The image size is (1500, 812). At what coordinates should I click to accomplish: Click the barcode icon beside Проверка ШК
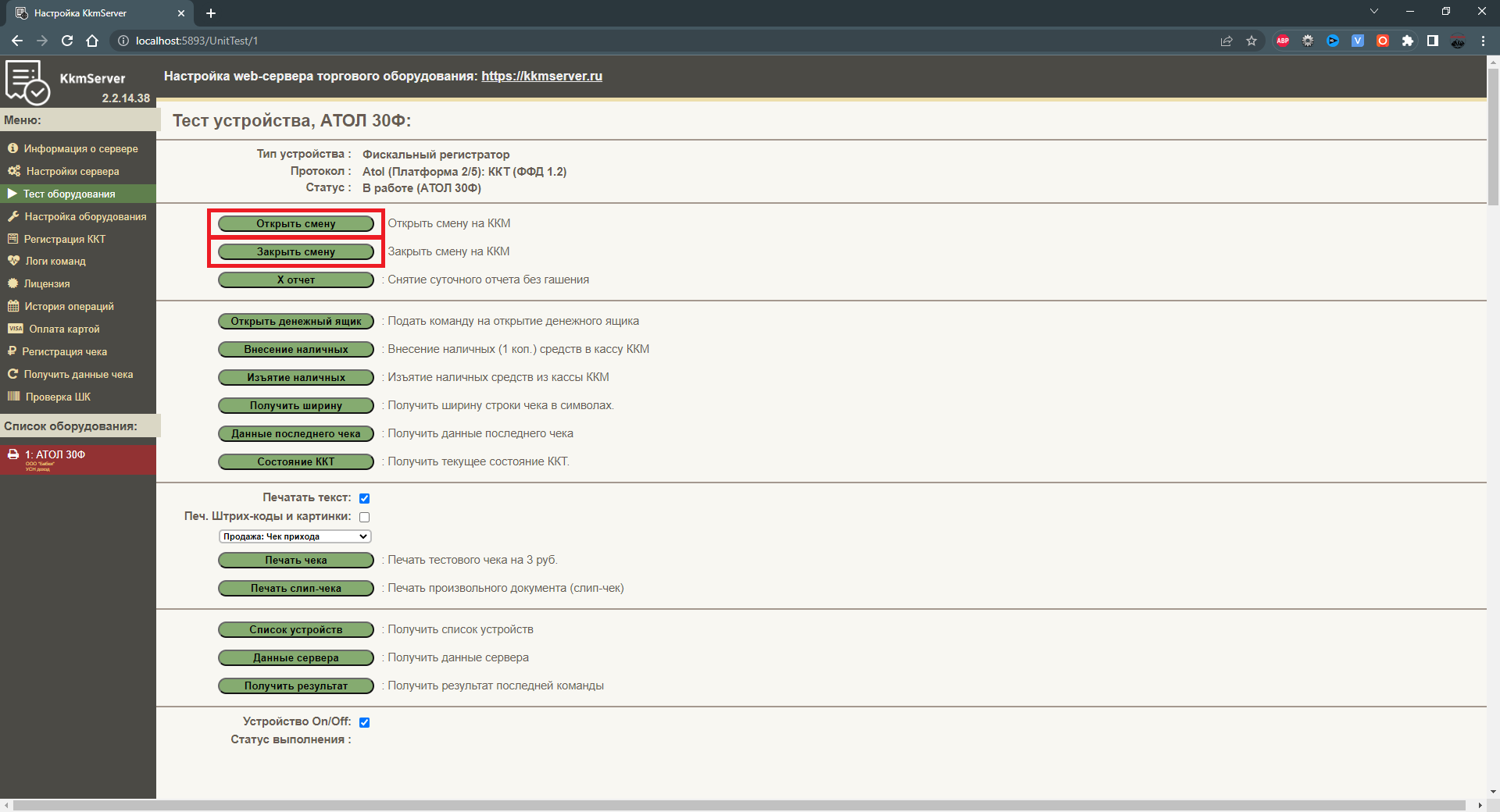click(x=13, y=397)
